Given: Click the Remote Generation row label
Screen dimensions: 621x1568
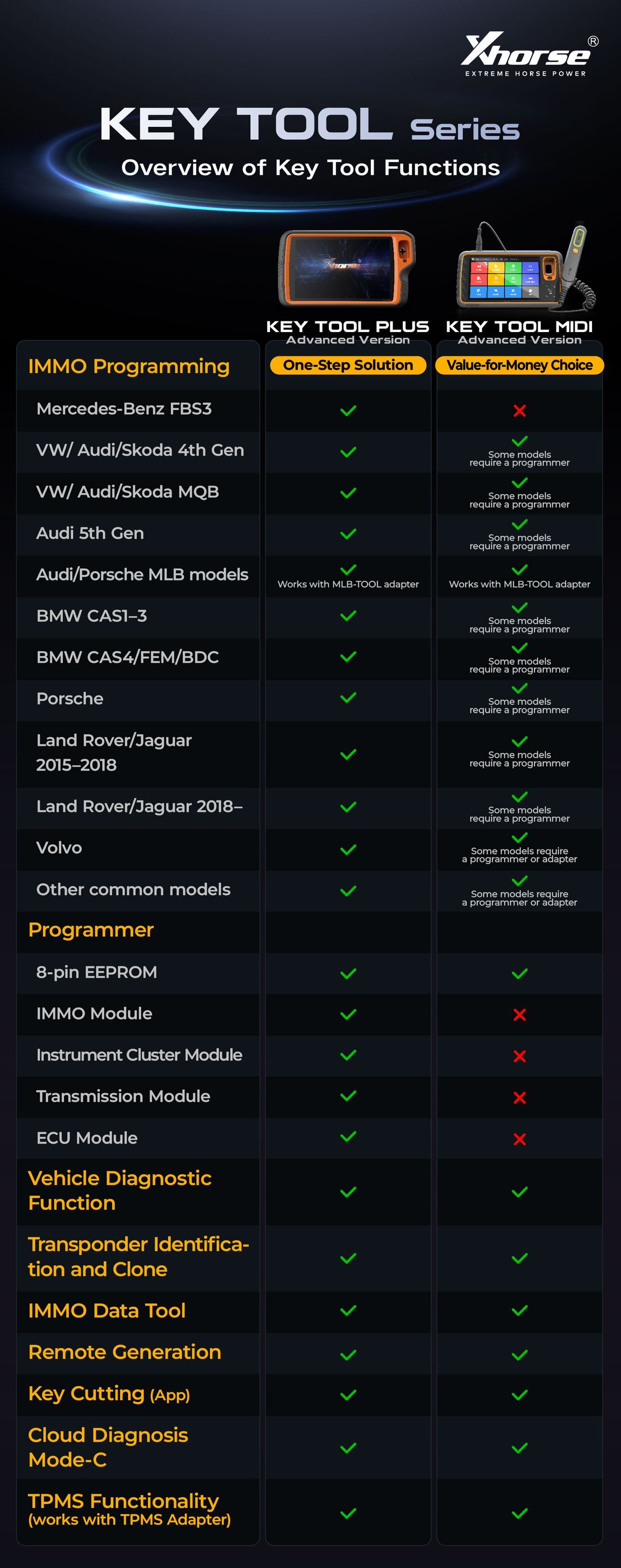Looking at the screenshot, I should coord(125,1352).
